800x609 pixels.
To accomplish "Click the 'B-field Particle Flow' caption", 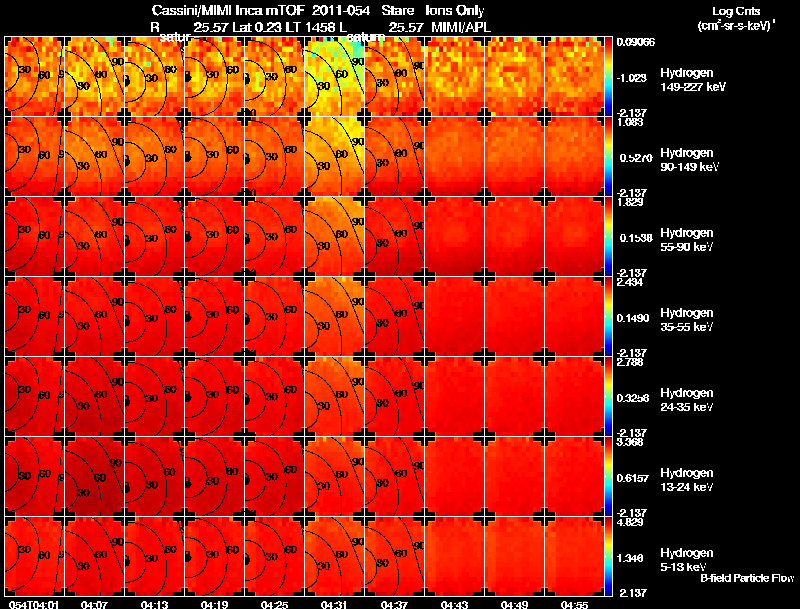I will pos(747,578).
